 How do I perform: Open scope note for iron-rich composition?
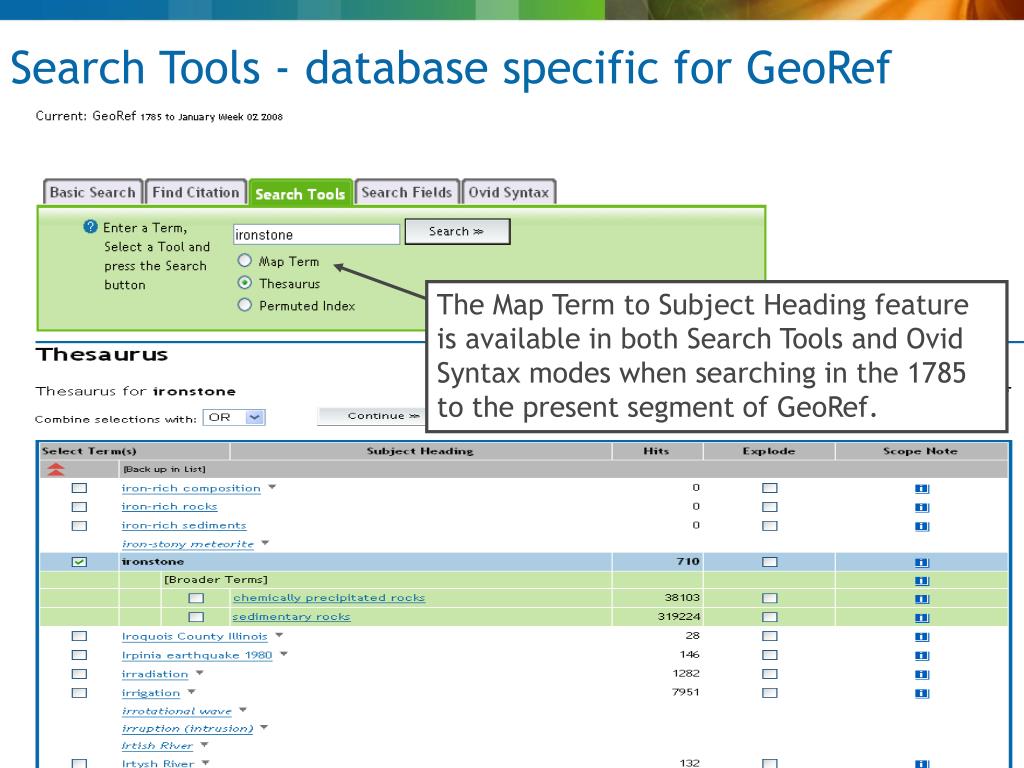pos(921,488)
